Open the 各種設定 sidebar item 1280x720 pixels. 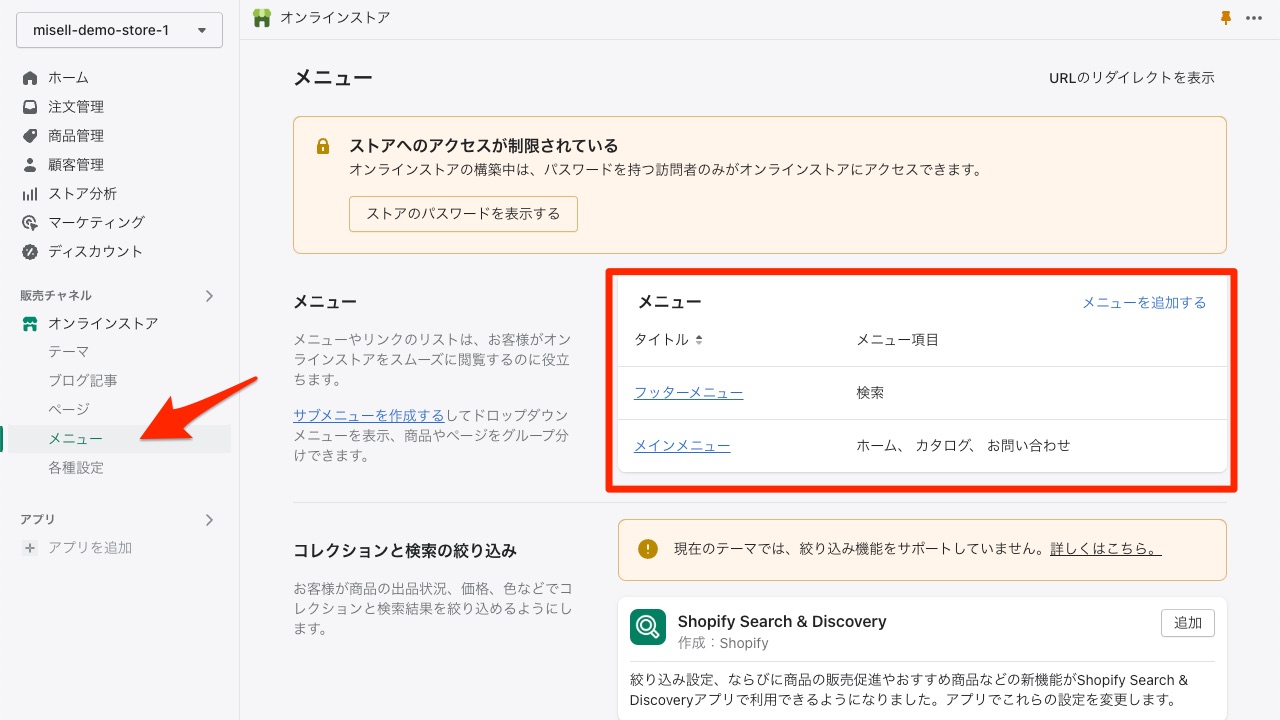[76, 468]
